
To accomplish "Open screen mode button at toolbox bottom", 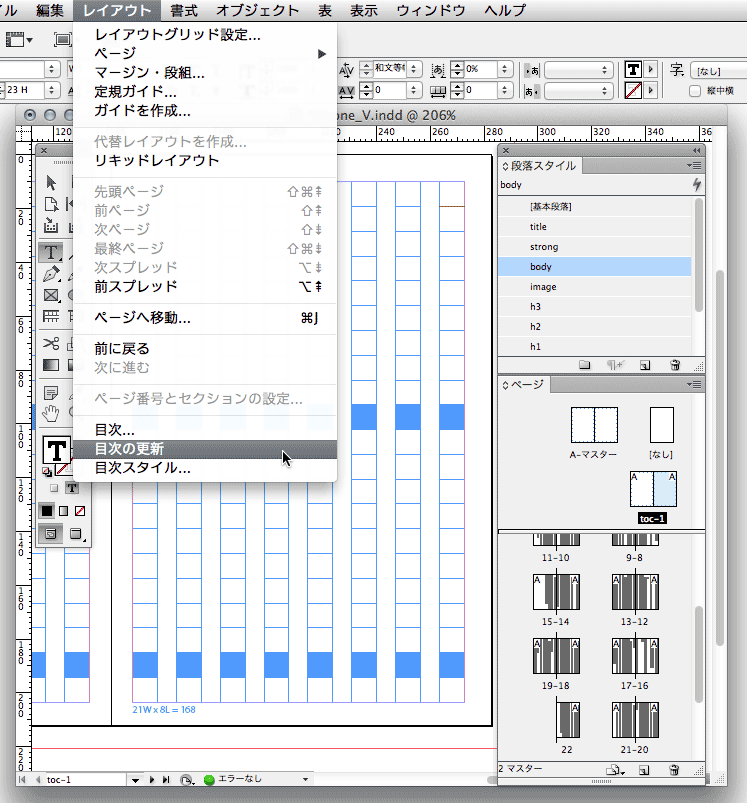I will coord(76,534).
